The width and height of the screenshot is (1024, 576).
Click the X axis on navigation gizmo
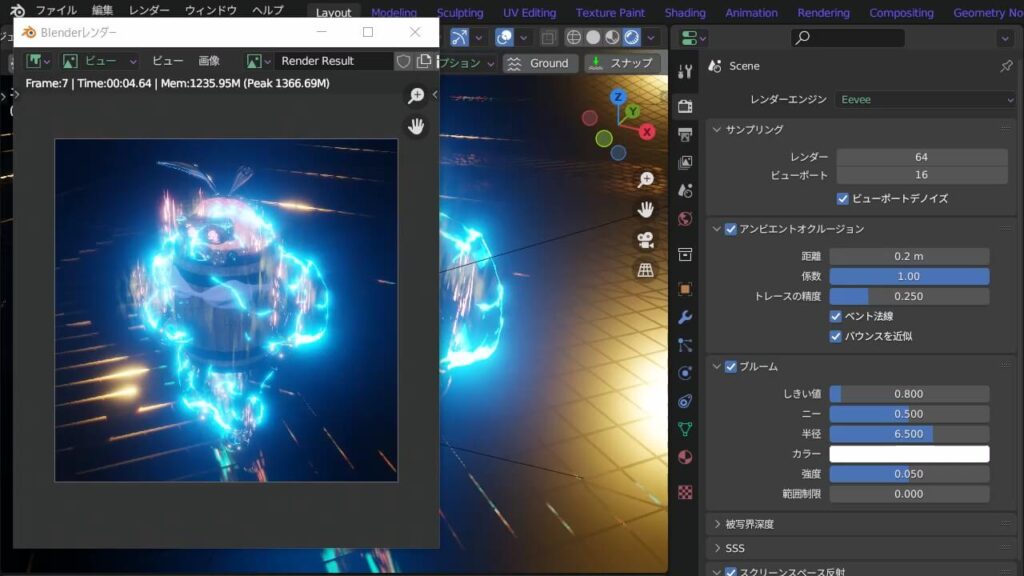pyautogui.click(x=647, y=131)
